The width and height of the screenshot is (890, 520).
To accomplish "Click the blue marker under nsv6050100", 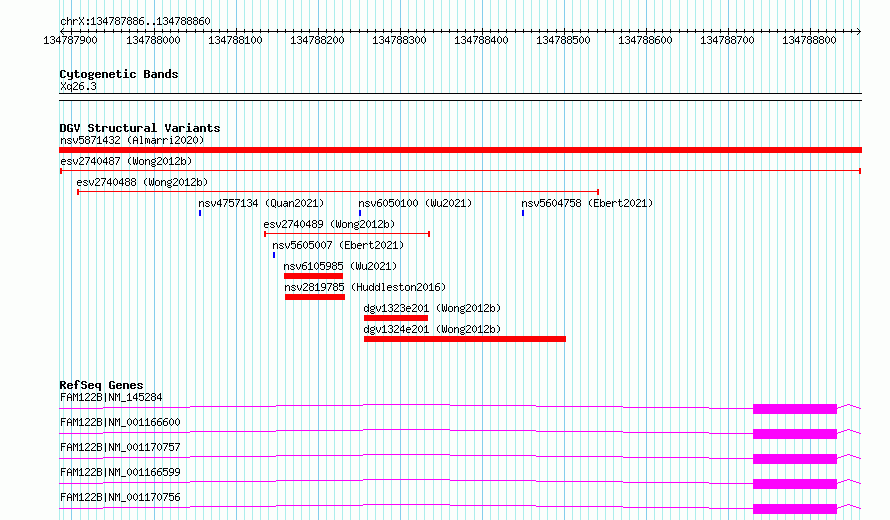I will click(360, 213).
